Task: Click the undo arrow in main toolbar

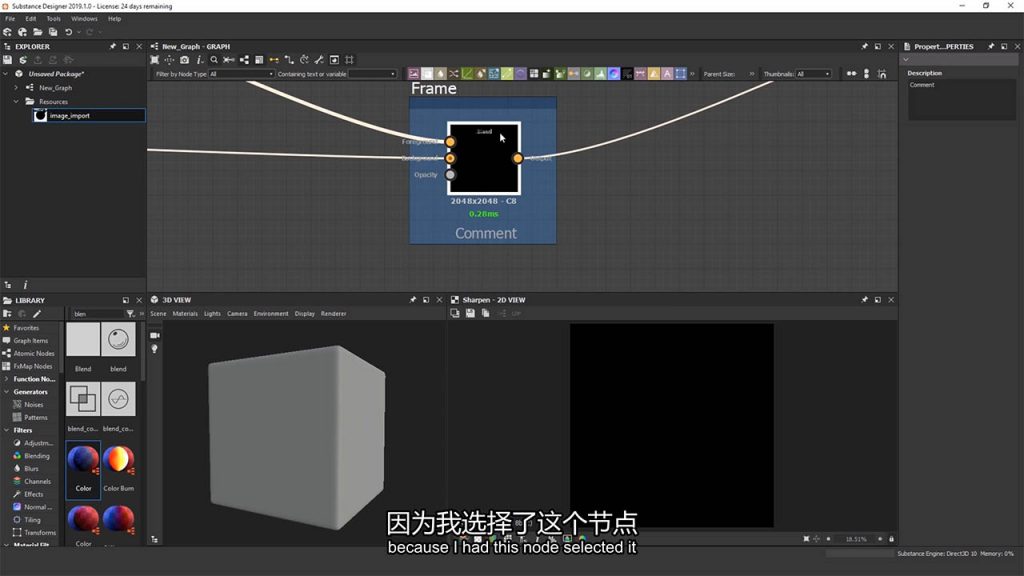Action: tap(69, 32)
